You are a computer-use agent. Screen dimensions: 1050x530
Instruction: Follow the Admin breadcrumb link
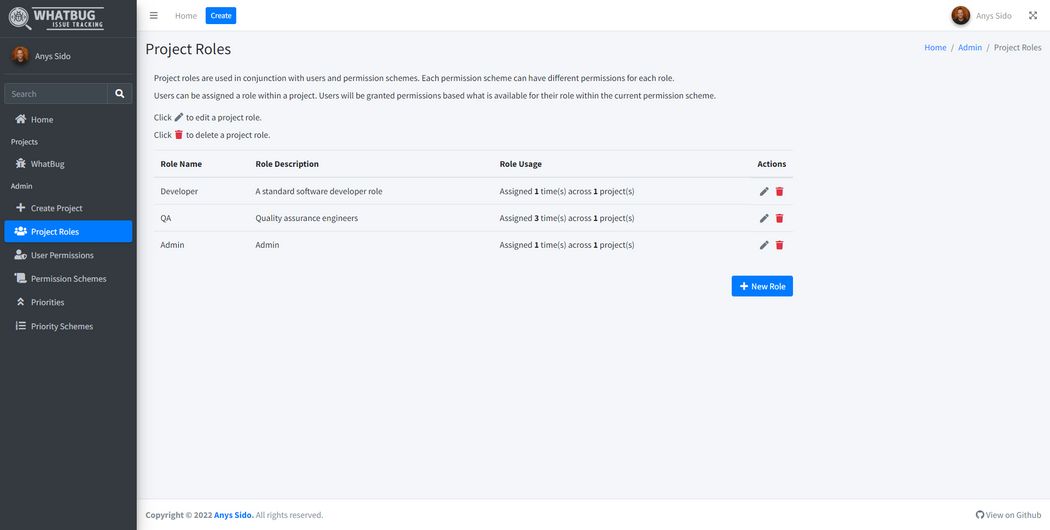click(970, 48)
